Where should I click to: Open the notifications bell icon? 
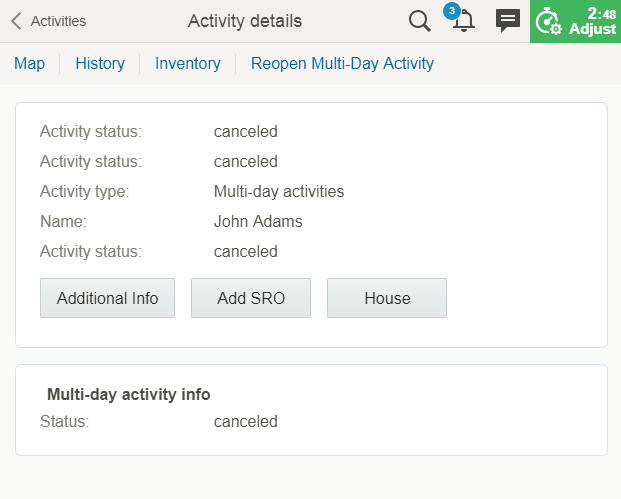point(463,23)
